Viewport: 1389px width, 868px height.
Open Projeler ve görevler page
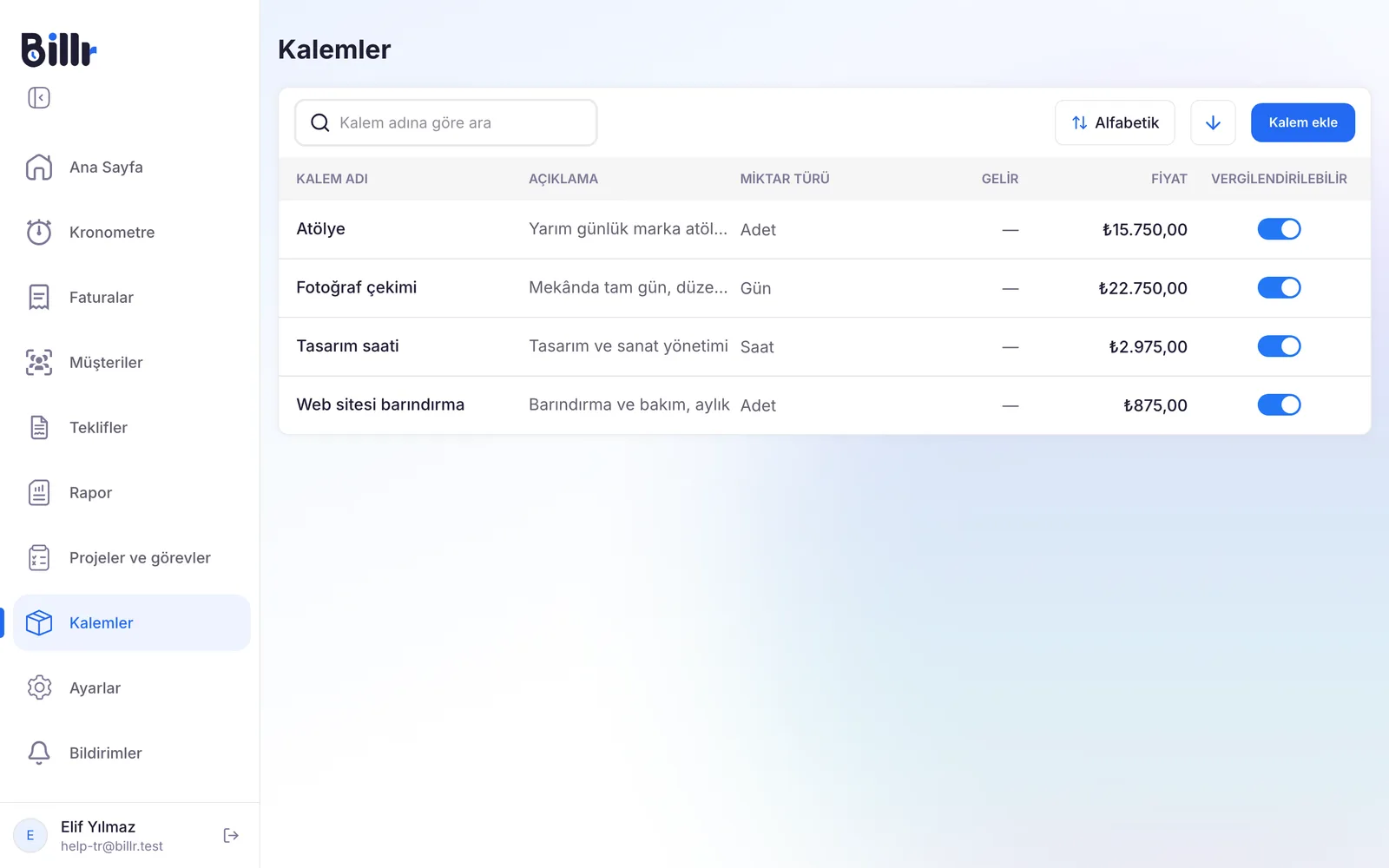point(132,557)
